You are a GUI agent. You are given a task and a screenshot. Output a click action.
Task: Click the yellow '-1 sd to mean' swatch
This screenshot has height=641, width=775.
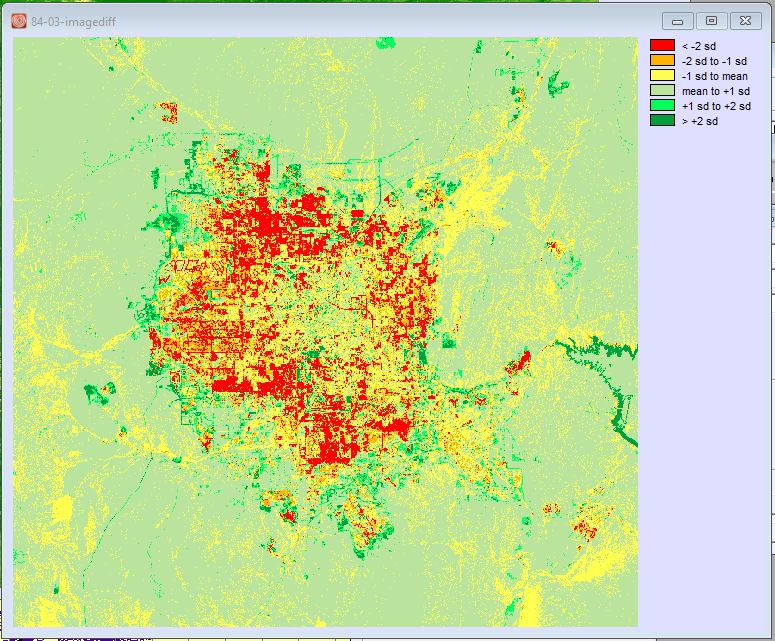coord(662,75)
